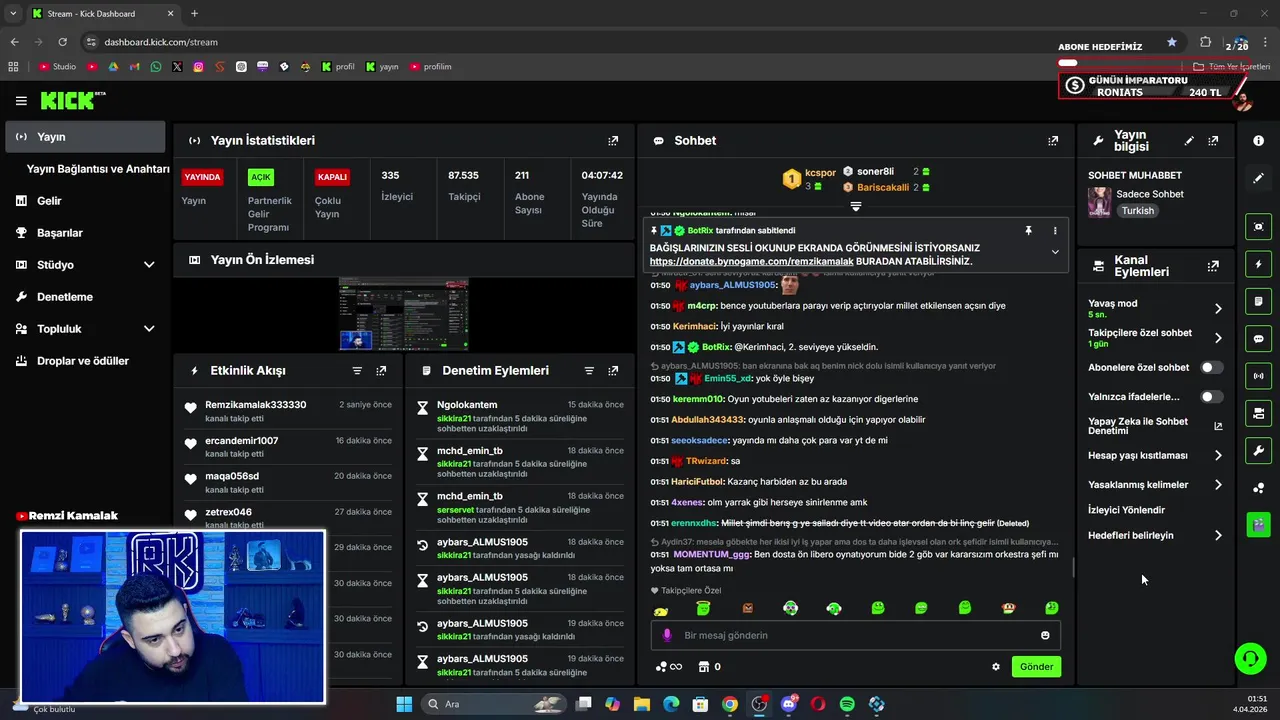Click İzleyici Yönlendir

pos(1126,510)
